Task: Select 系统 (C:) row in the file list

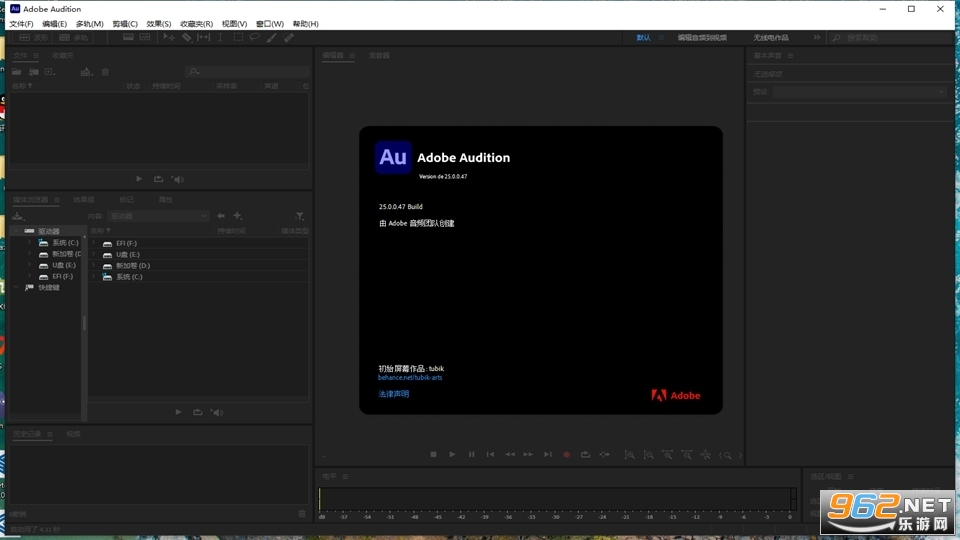Action: pos(198,277)
